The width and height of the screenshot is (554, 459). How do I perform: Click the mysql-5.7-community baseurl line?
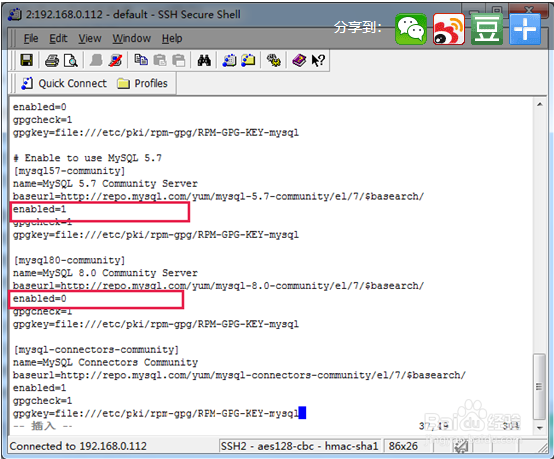coord(218,196)
